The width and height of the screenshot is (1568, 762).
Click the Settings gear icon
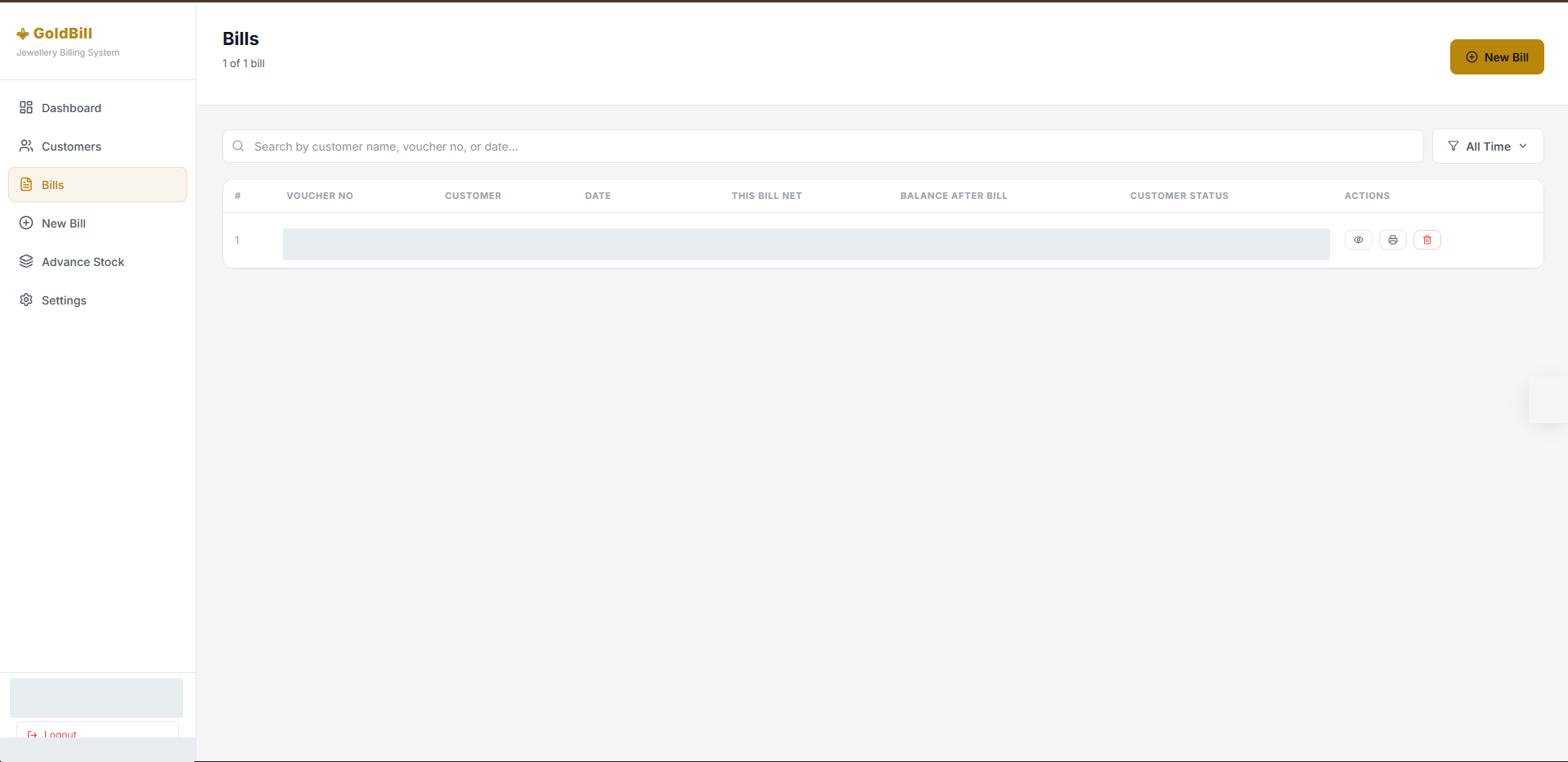26,300
